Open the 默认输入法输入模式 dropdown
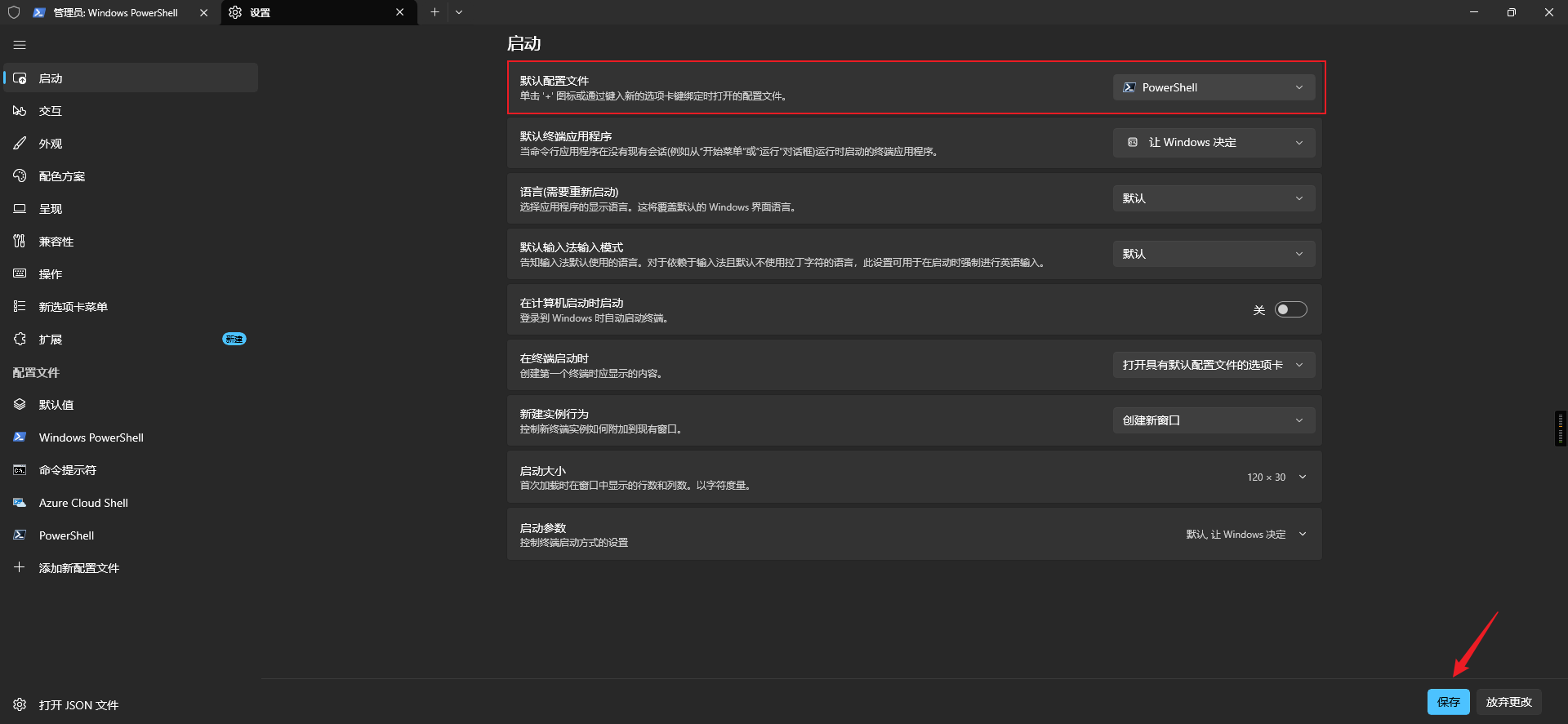Viewport: 1568px width, 724px height. (x=1214, y=254)
